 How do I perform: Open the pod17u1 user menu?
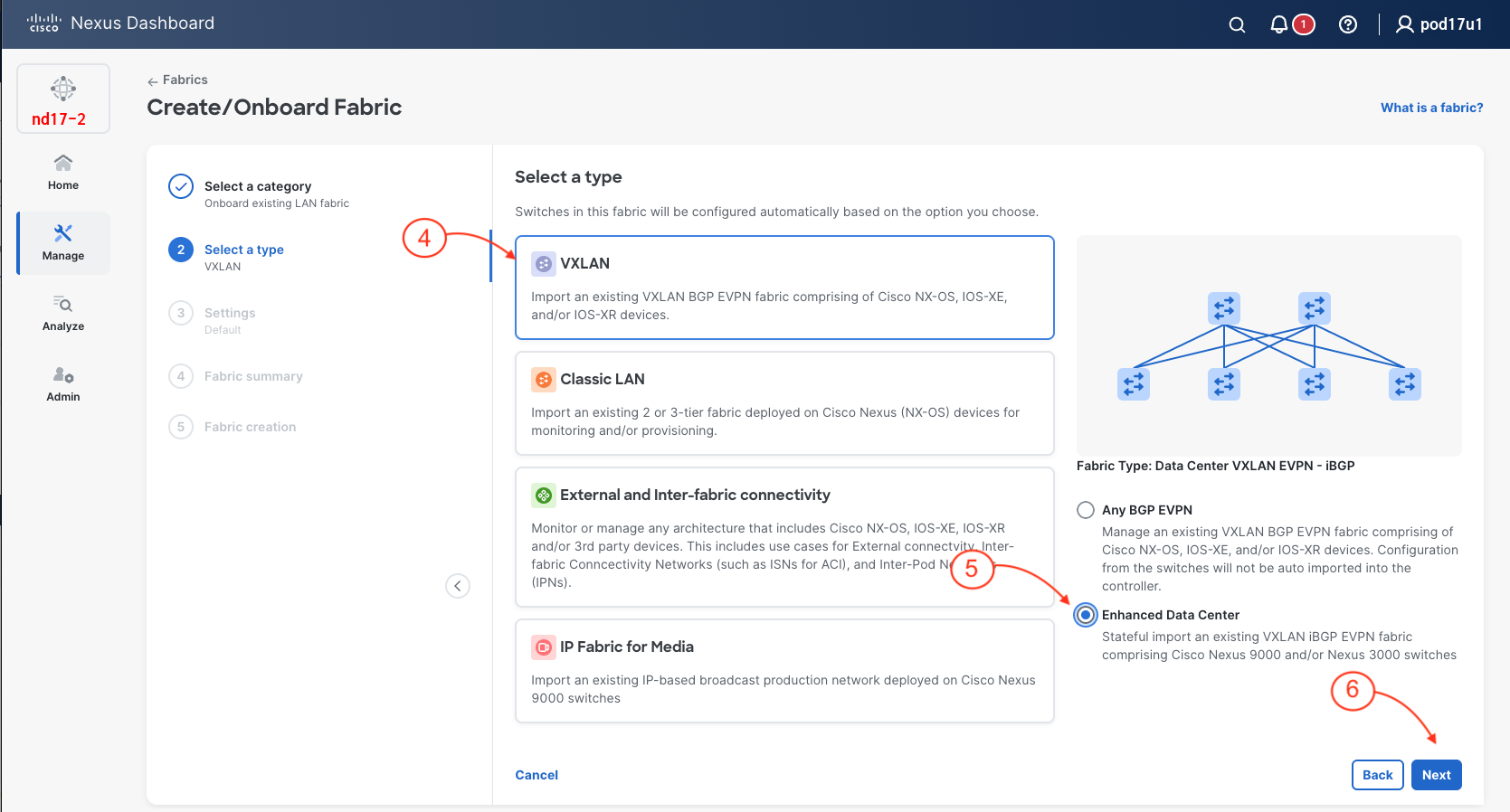coord(1439,25)
